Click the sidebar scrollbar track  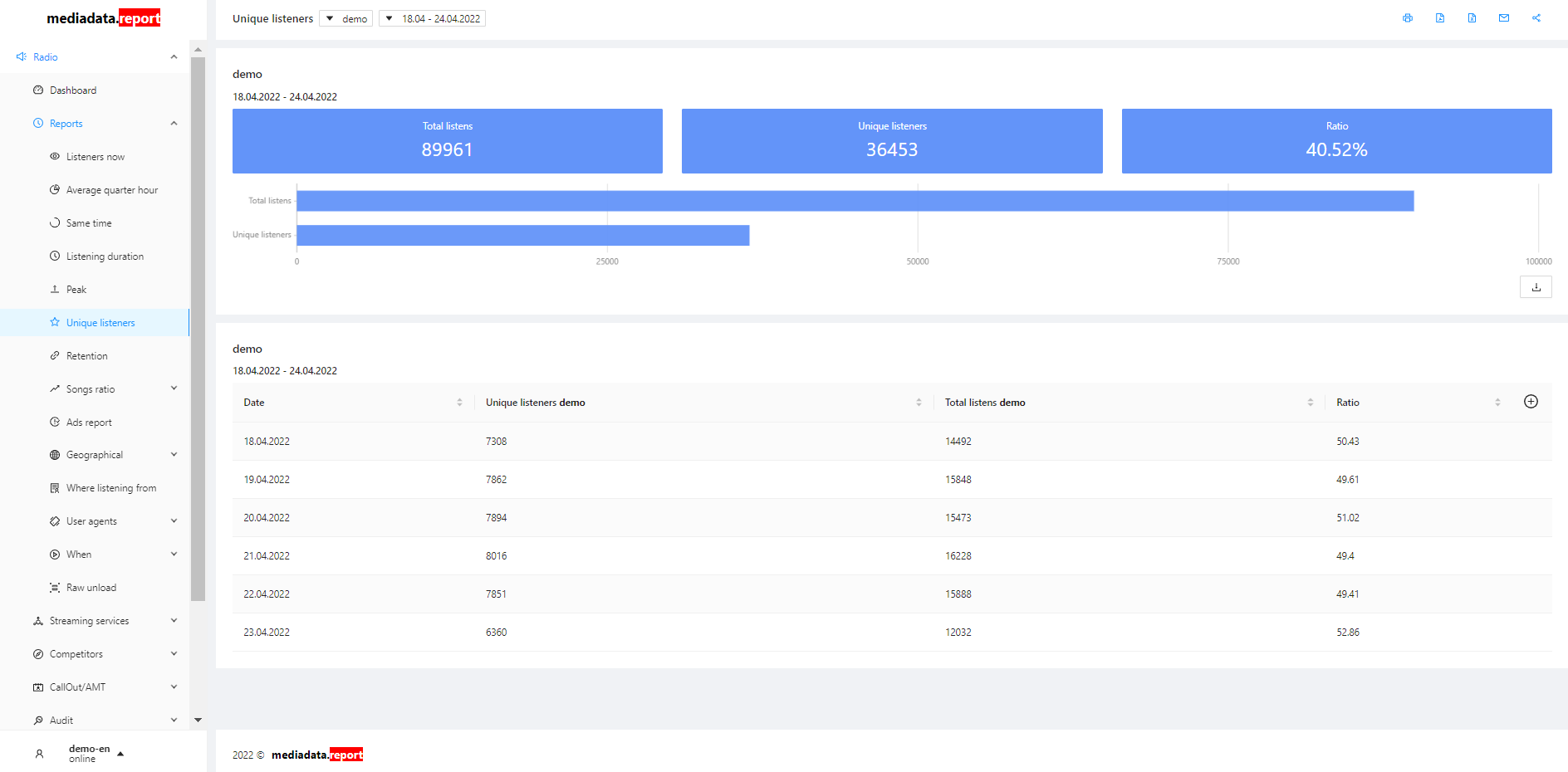(198, 656)
